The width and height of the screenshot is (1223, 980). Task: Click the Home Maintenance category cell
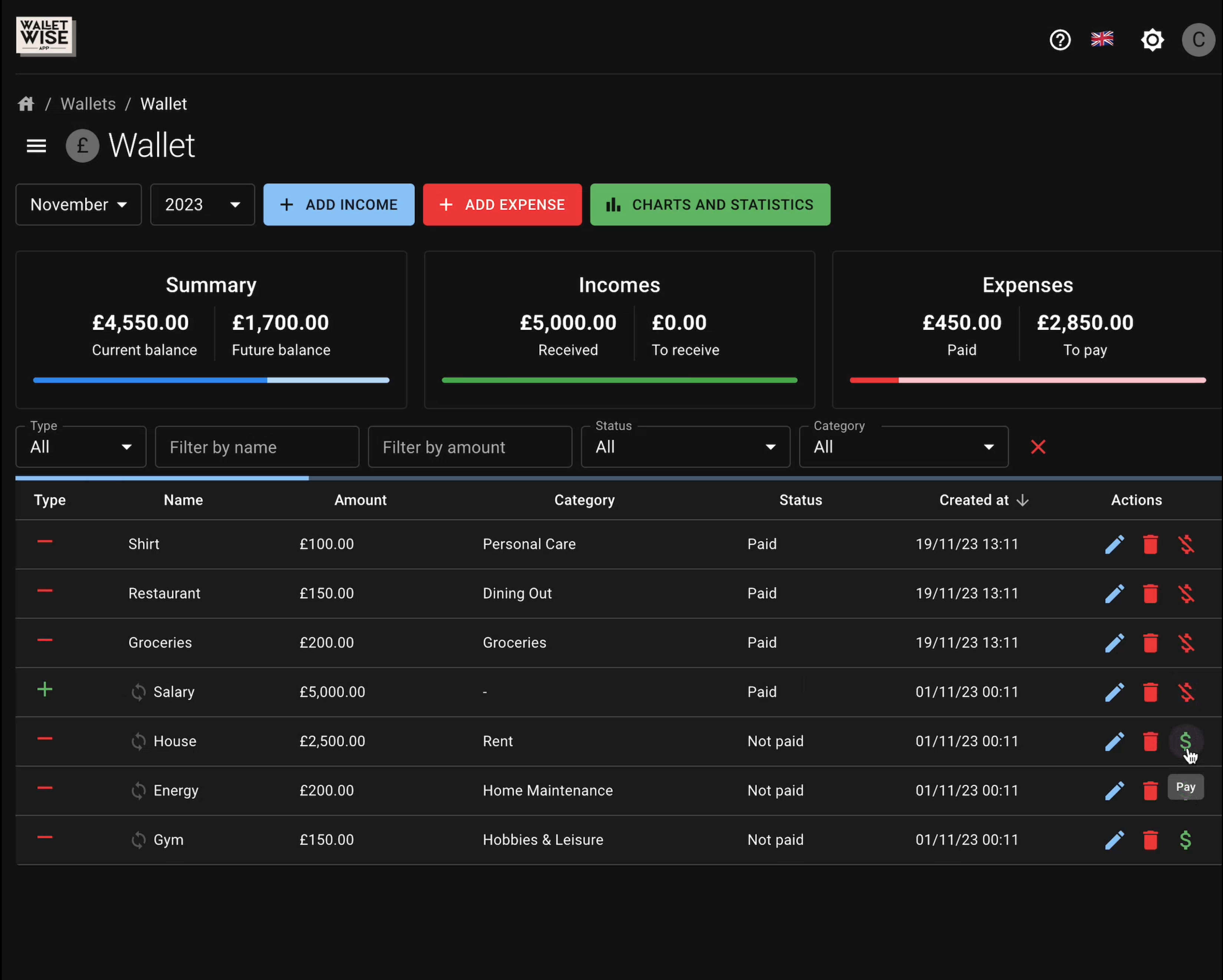tap(547, 791)
